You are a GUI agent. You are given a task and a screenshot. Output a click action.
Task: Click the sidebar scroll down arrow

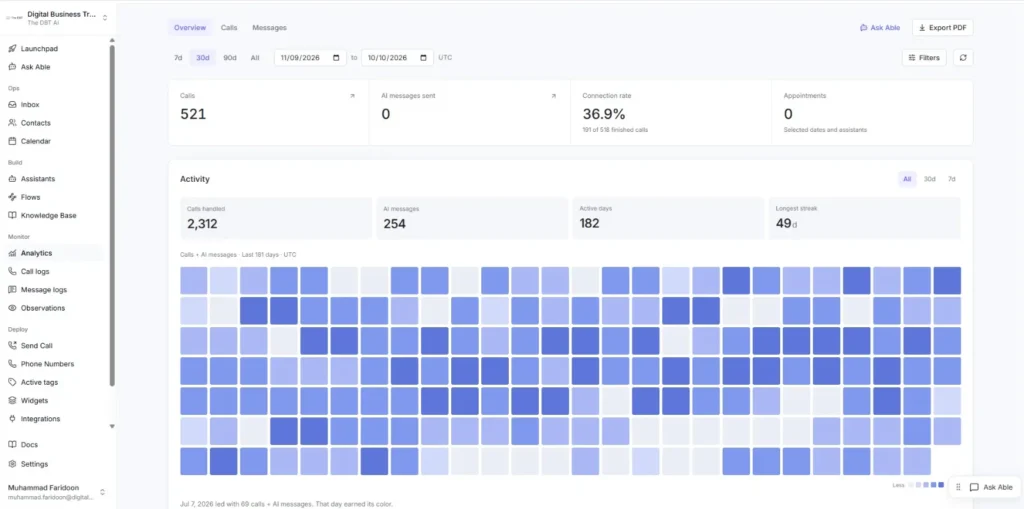click(112, 426)
